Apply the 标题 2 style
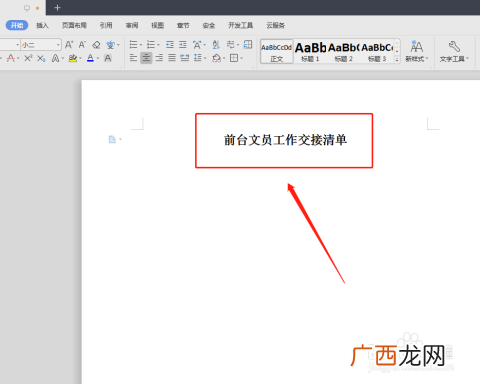Viewport: 480px width, 384px height. 344,51
